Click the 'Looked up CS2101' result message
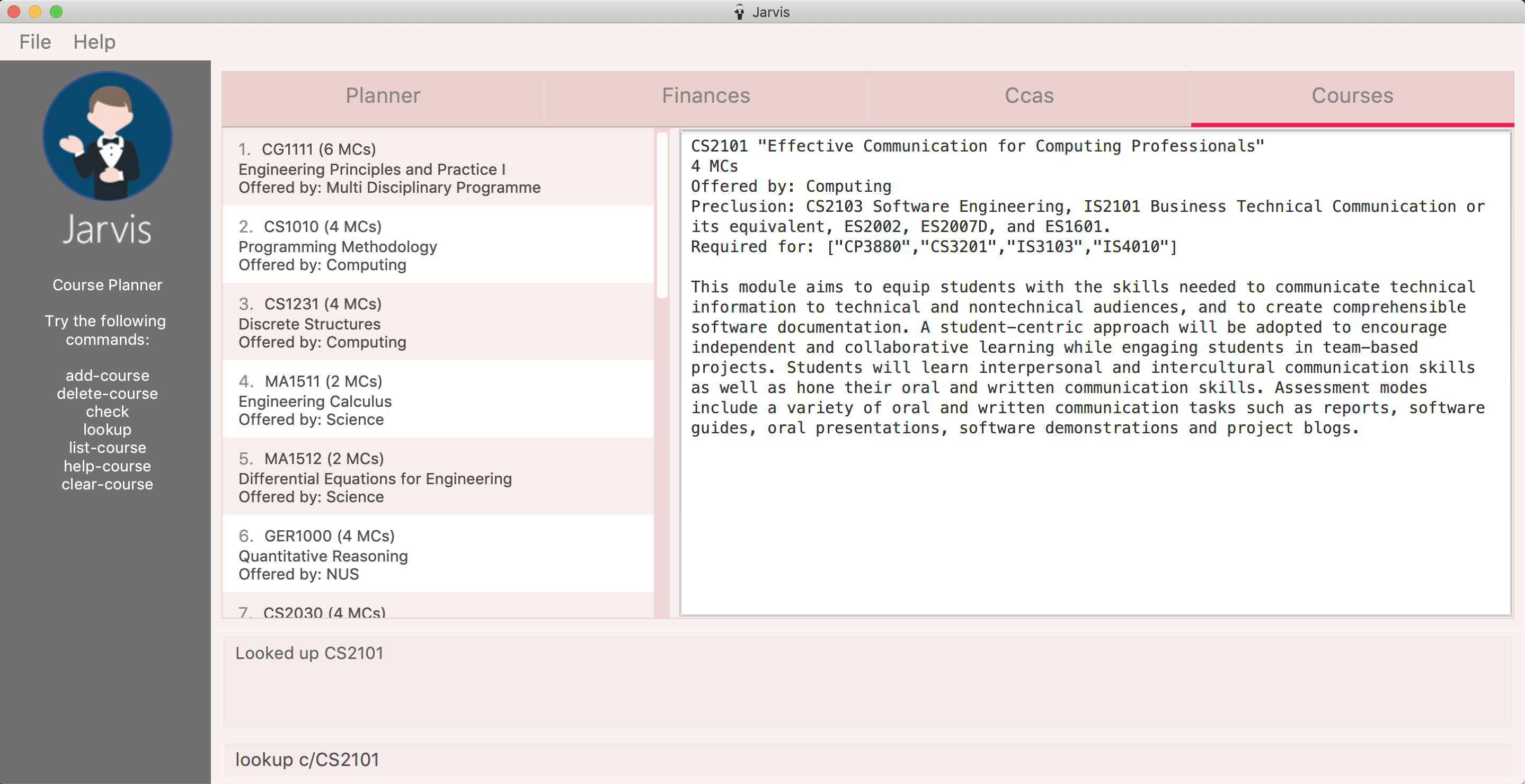 click(x=309, y=653)
